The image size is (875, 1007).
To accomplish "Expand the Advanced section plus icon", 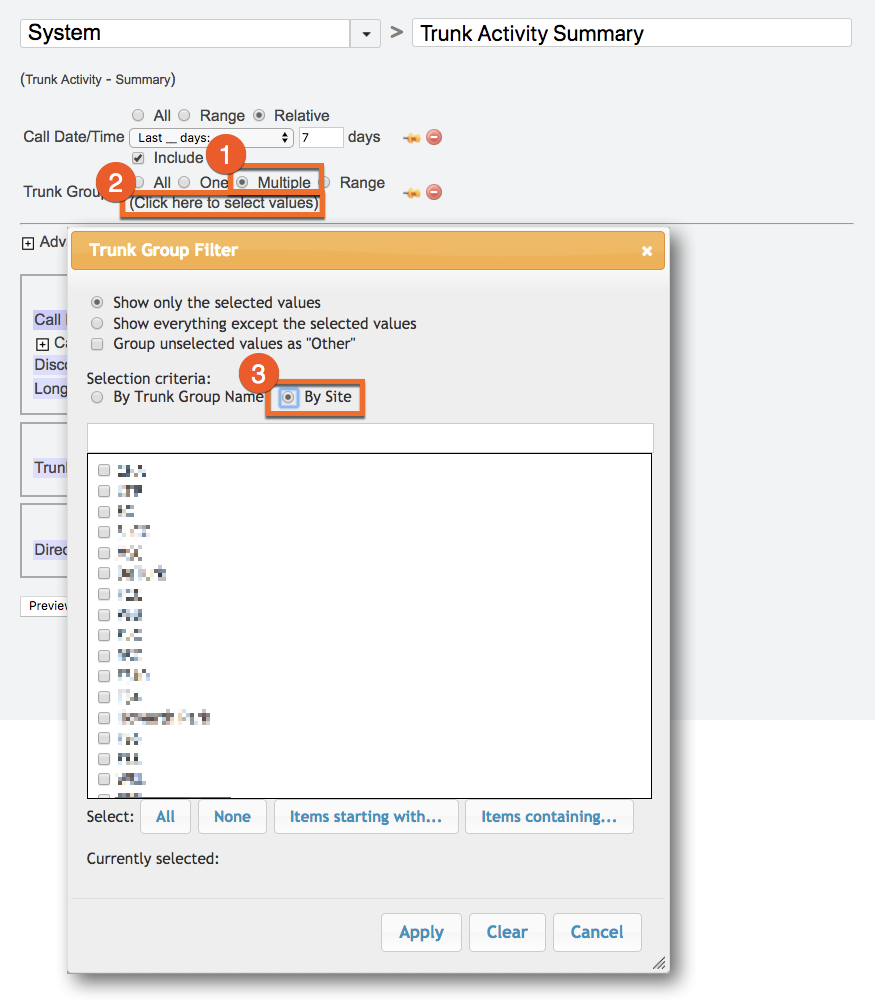I will pos(28,243).
